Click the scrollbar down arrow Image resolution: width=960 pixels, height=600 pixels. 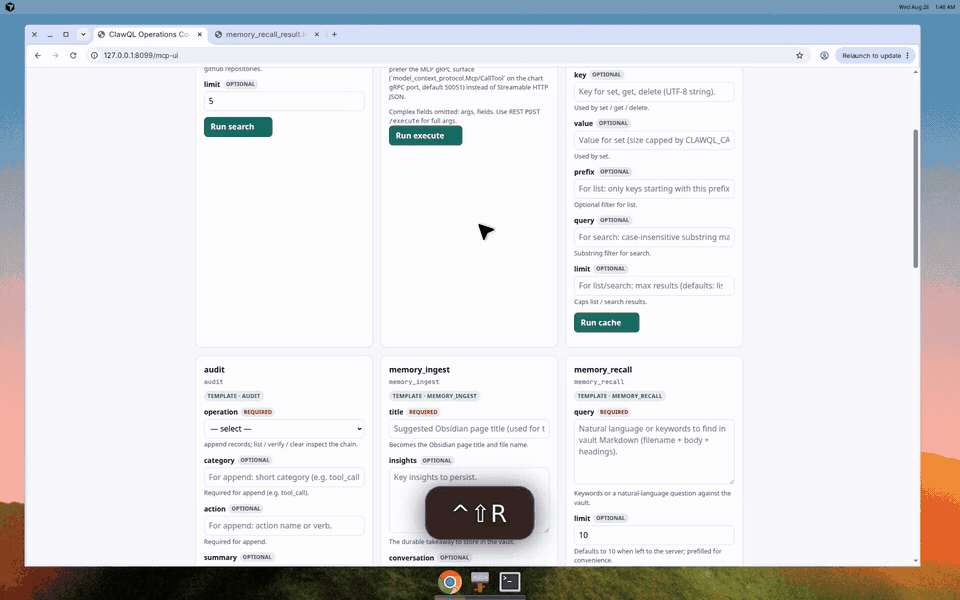tap(915, 560)
